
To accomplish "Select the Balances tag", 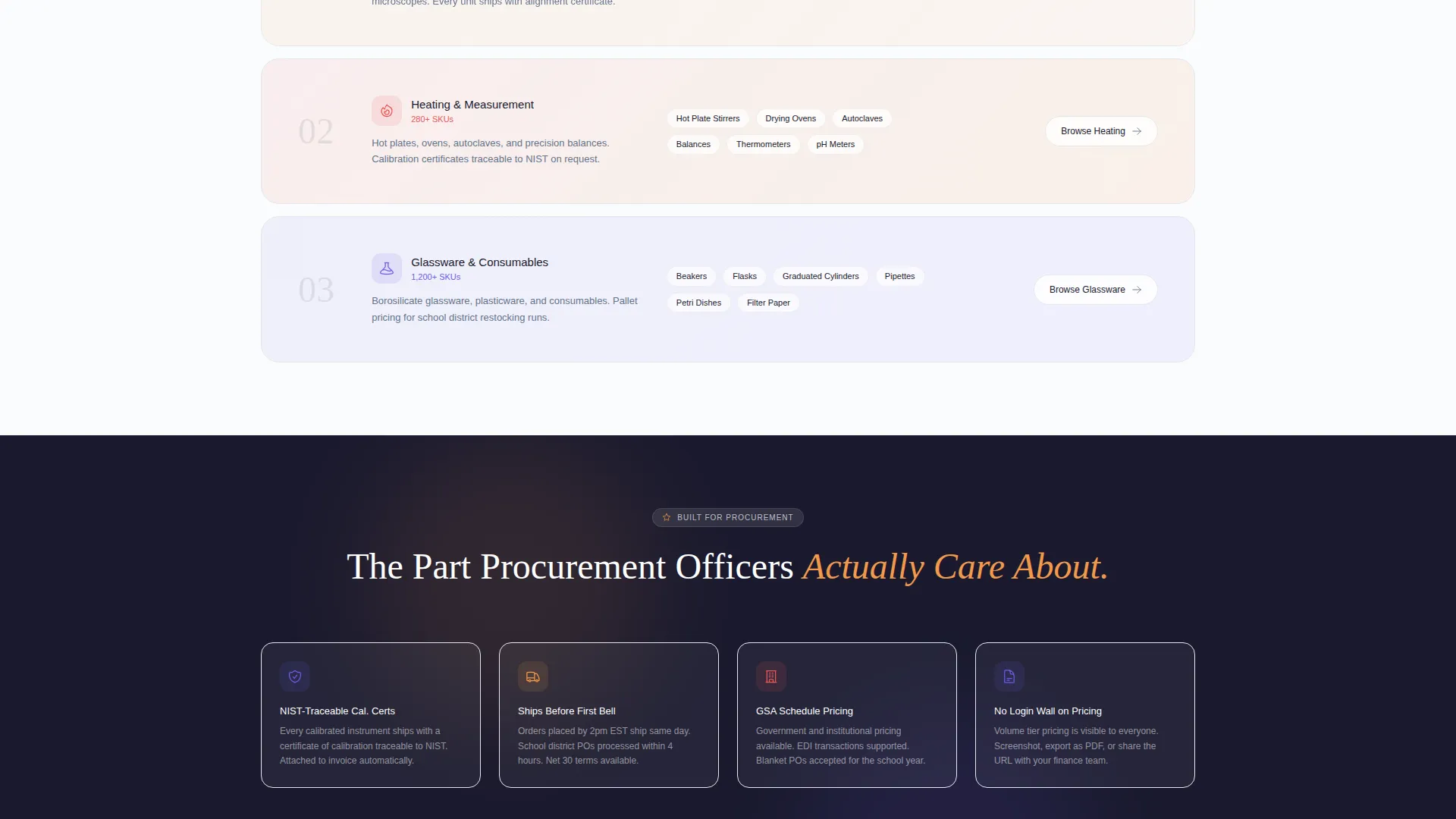I will tap(693, 144).
